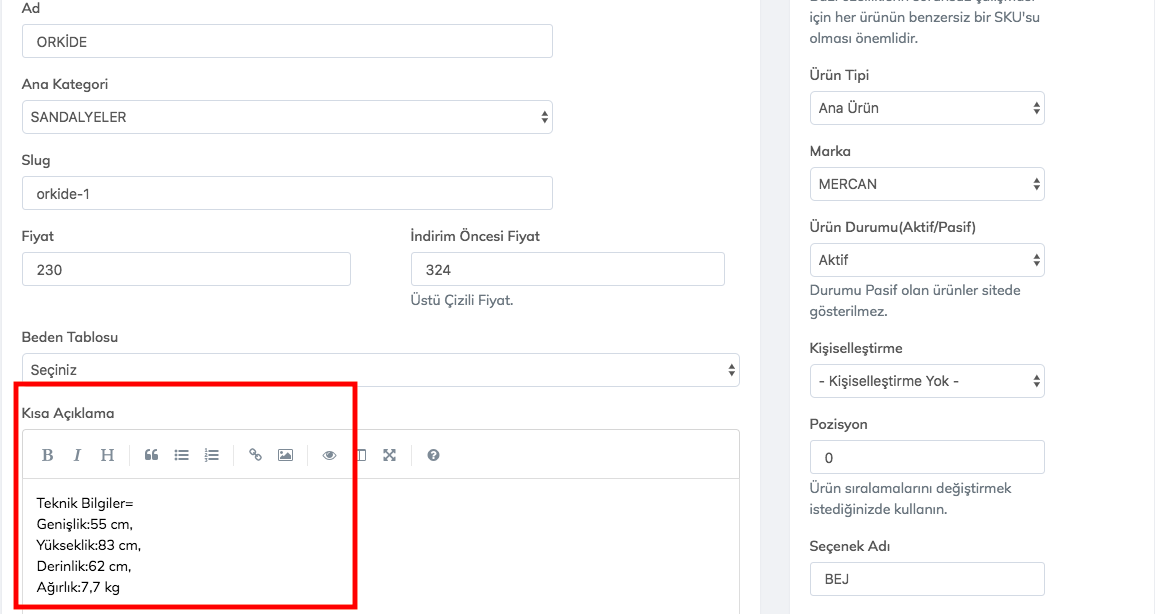Open the Kişiselleştirme dropdown
Viewport: 1155px width, 614px height.
tap(926, 381)
